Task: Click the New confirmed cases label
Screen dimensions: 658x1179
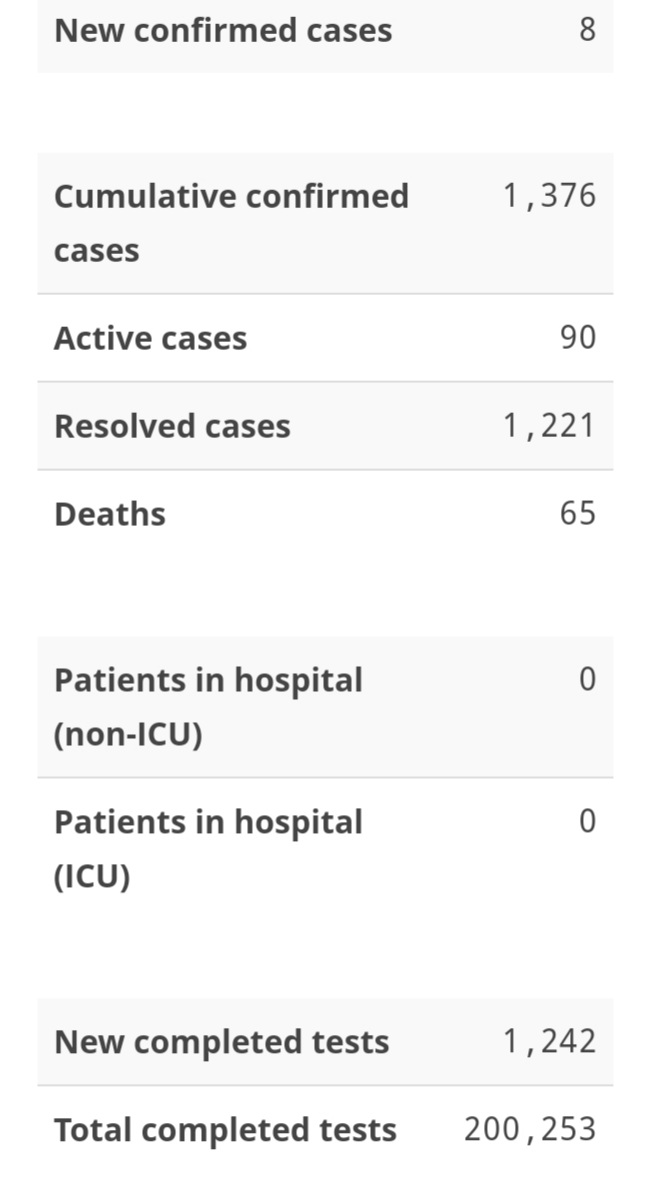Action: pyautogui.click(x=223, y=31)
